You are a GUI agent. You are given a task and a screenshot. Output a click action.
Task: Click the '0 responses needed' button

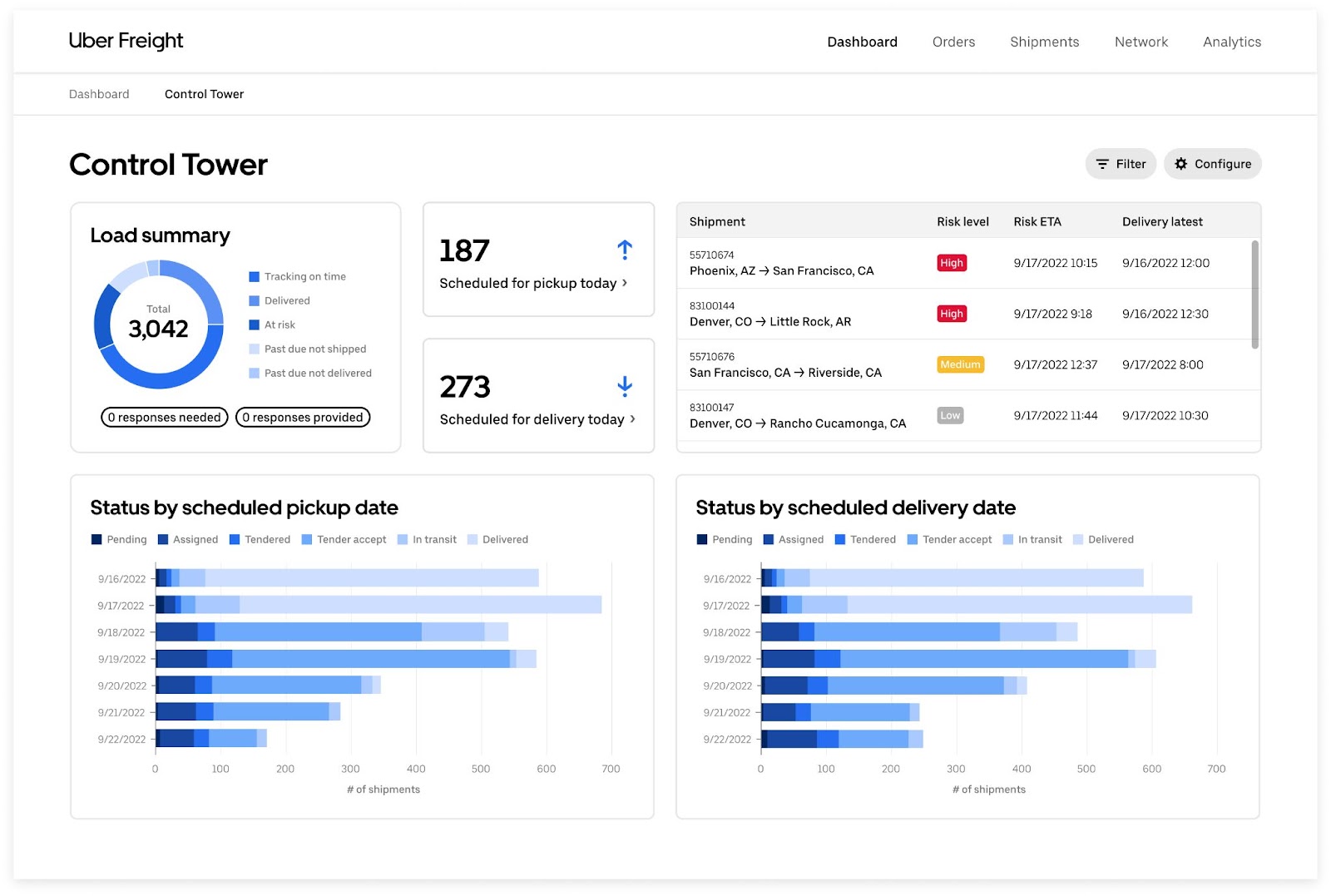pos(164,417)
